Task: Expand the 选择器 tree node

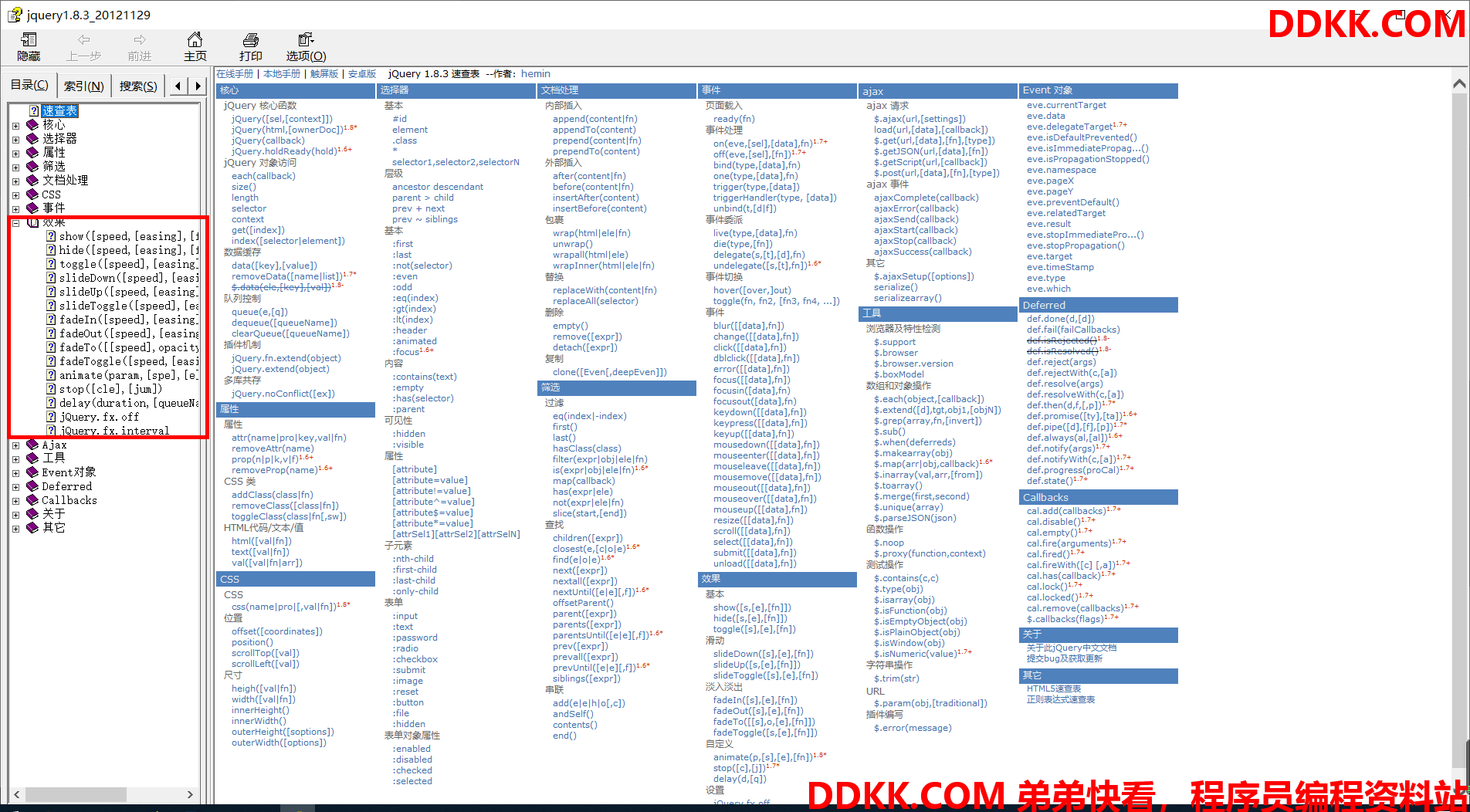Action: pos(15,139)
